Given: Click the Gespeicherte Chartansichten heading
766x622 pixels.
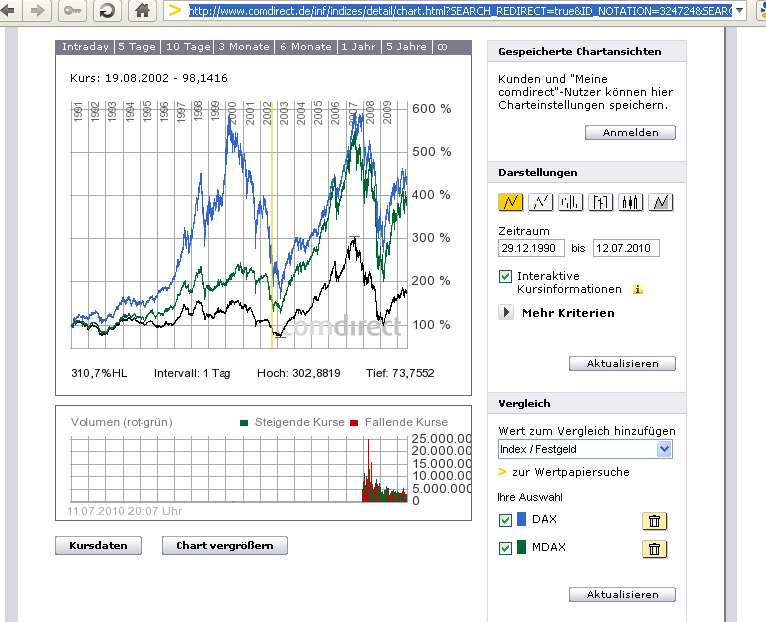Looking at the screenshot, I should coord(579,52).
